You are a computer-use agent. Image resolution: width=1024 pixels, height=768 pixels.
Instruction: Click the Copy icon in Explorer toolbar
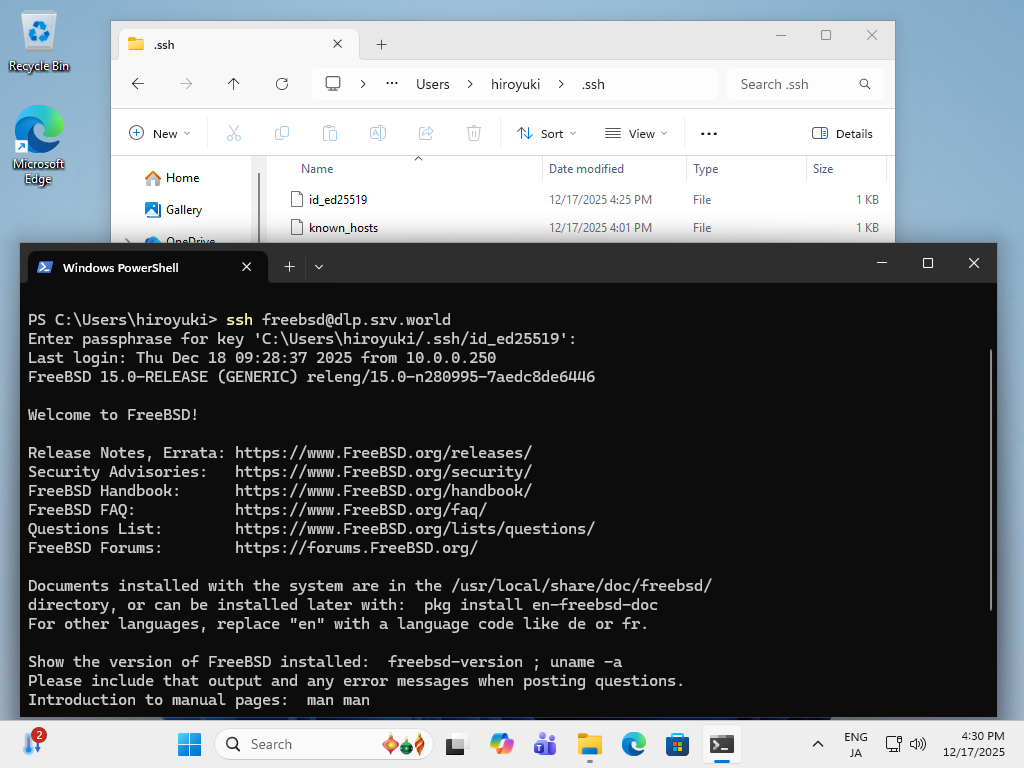tap(282, 133)
